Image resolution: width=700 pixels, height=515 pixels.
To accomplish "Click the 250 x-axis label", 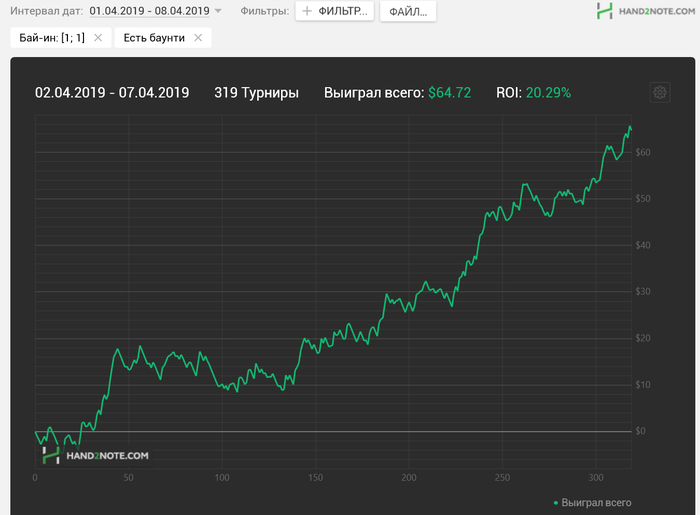I will click(x=502, y=478).
